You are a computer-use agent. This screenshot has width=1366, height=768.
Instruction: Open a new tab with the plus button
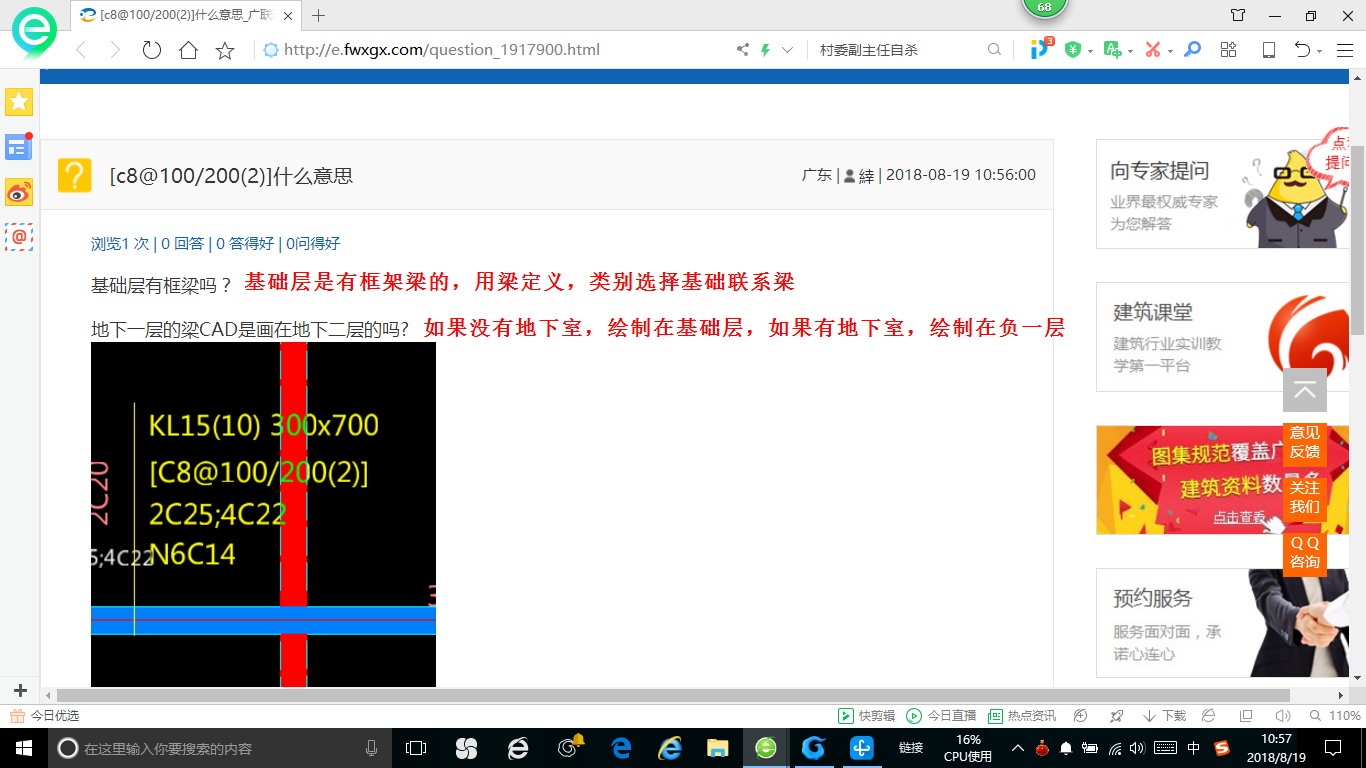click(x=318, y=16)
